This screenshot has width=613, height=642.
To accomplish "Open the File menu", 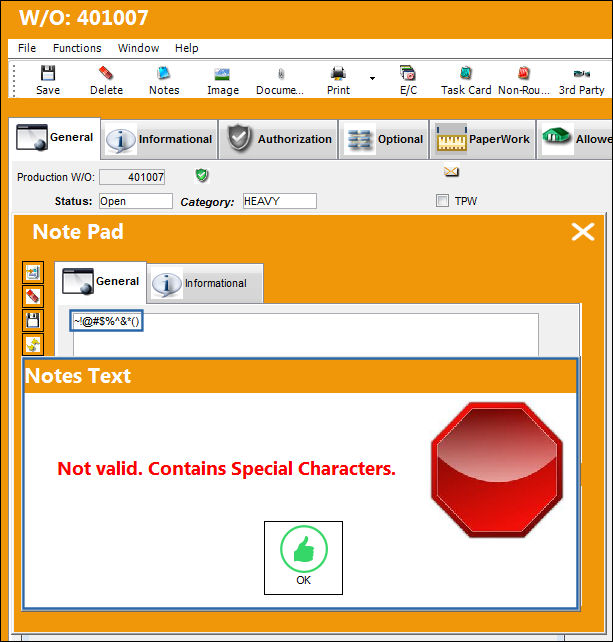I will (27, 48).
